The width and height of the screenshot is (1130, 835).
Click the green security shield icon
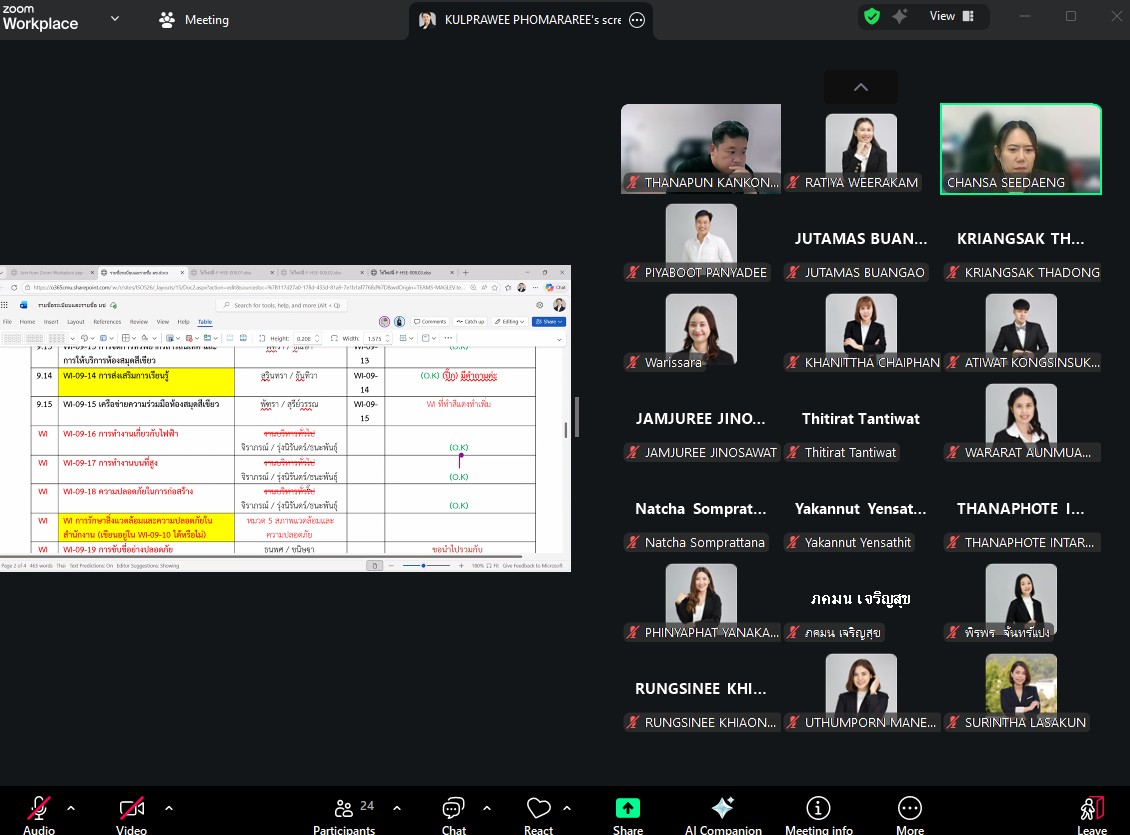coord(872,16)
